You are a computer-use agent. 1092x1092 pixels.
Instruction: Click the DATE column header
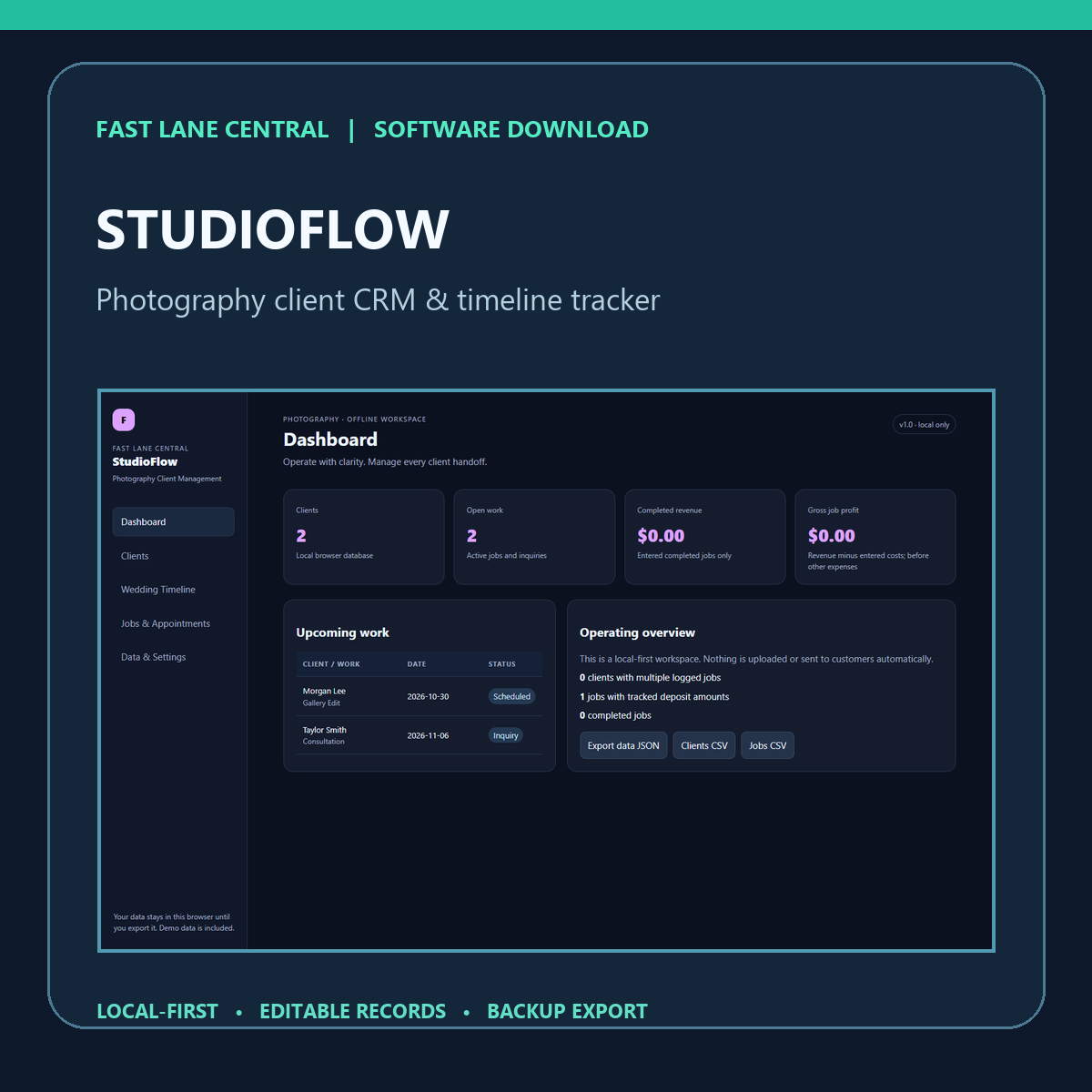[x=417, y=664]
